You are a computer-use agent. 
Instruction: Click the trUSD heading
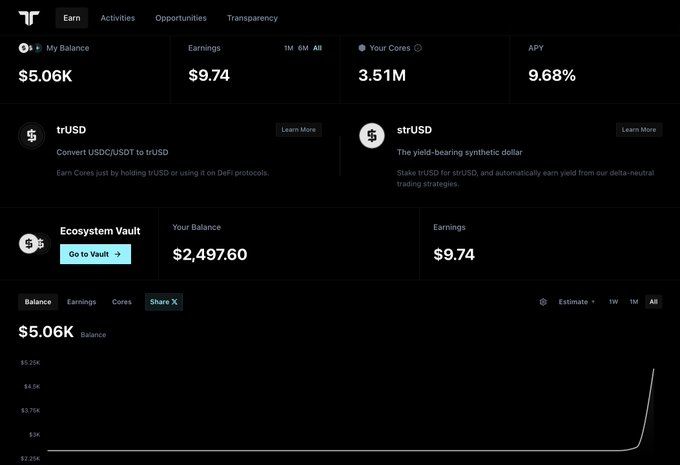pos(71,130)
